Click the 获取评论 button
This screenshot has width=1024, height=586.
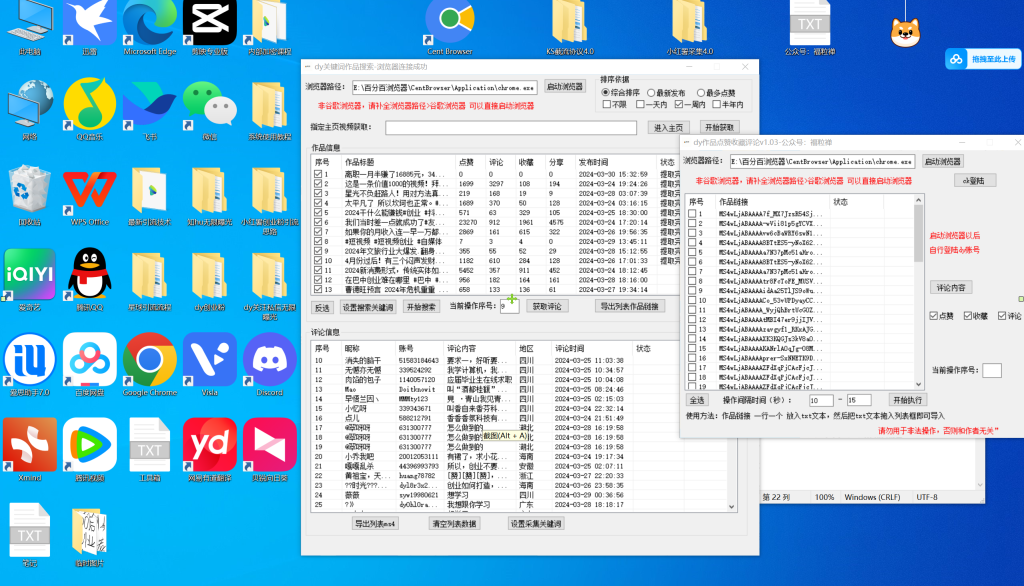549,306
